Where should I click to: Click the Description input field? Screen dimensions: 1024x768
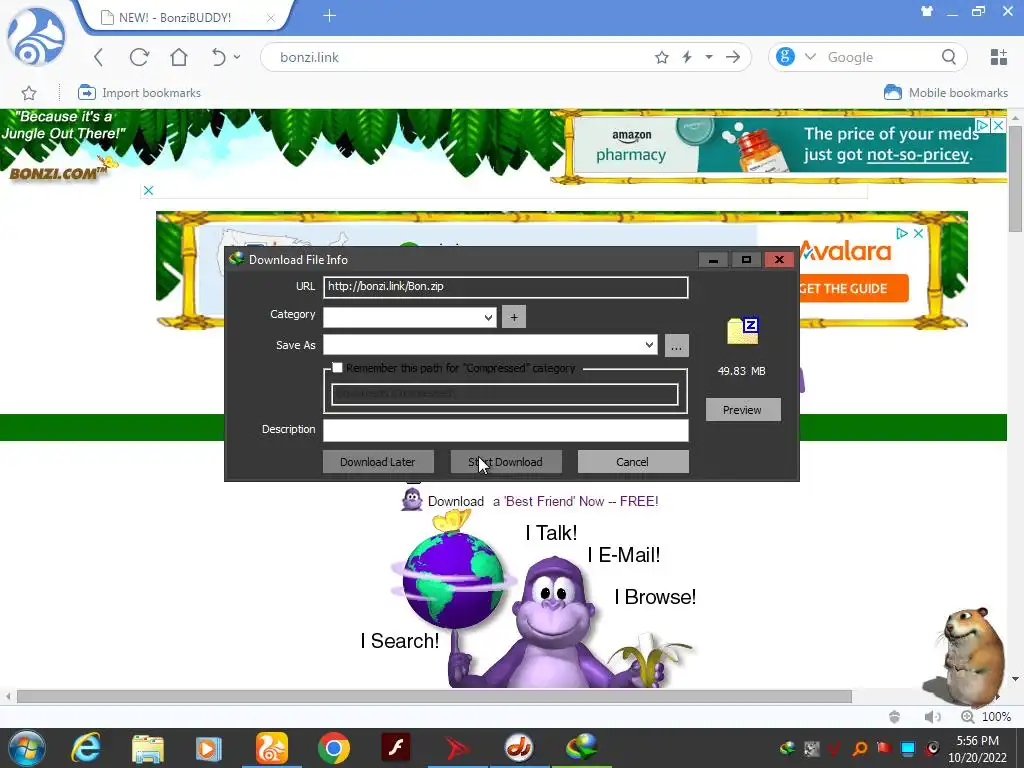coord(505,430)
